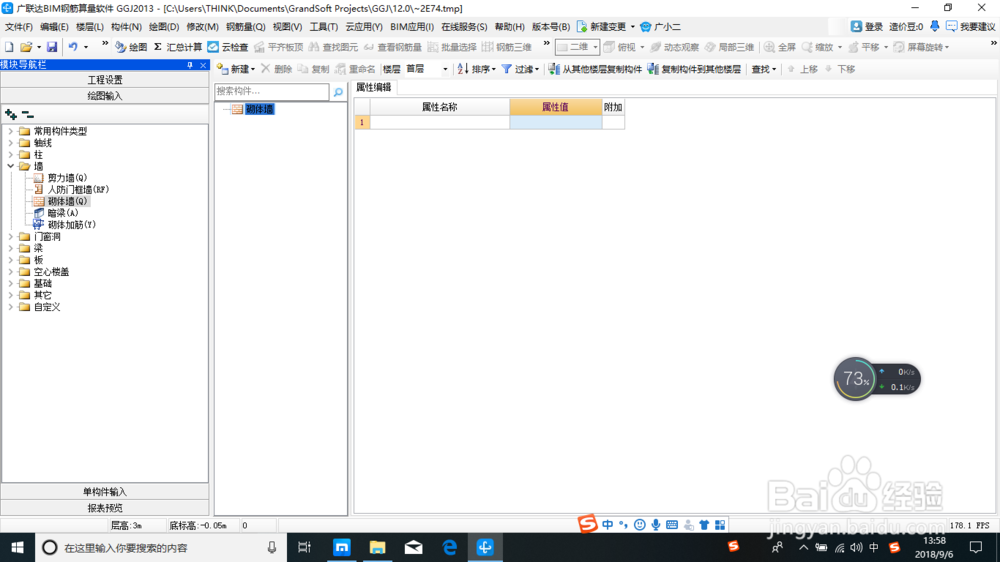
Task: Open the 文件(F) menu
Action: [18, 27]
